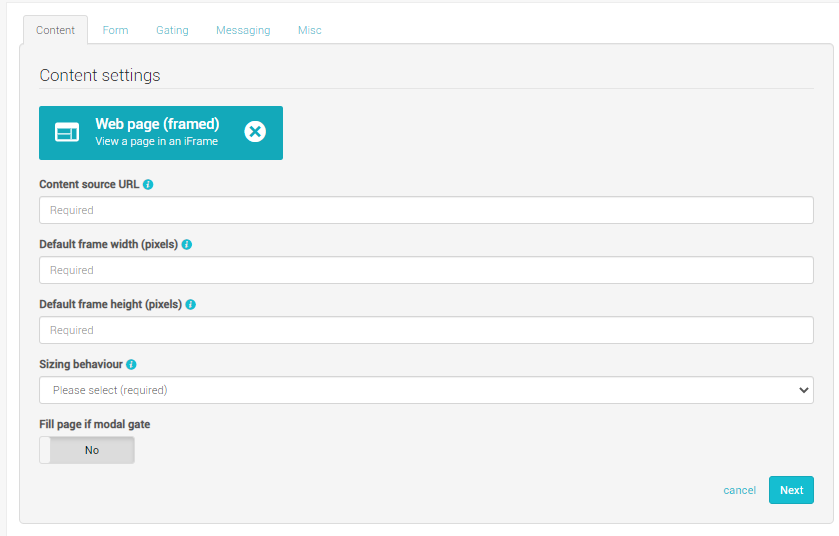Click the Web page (framed) title
839x536 pixels.
[x=157, y=124]
